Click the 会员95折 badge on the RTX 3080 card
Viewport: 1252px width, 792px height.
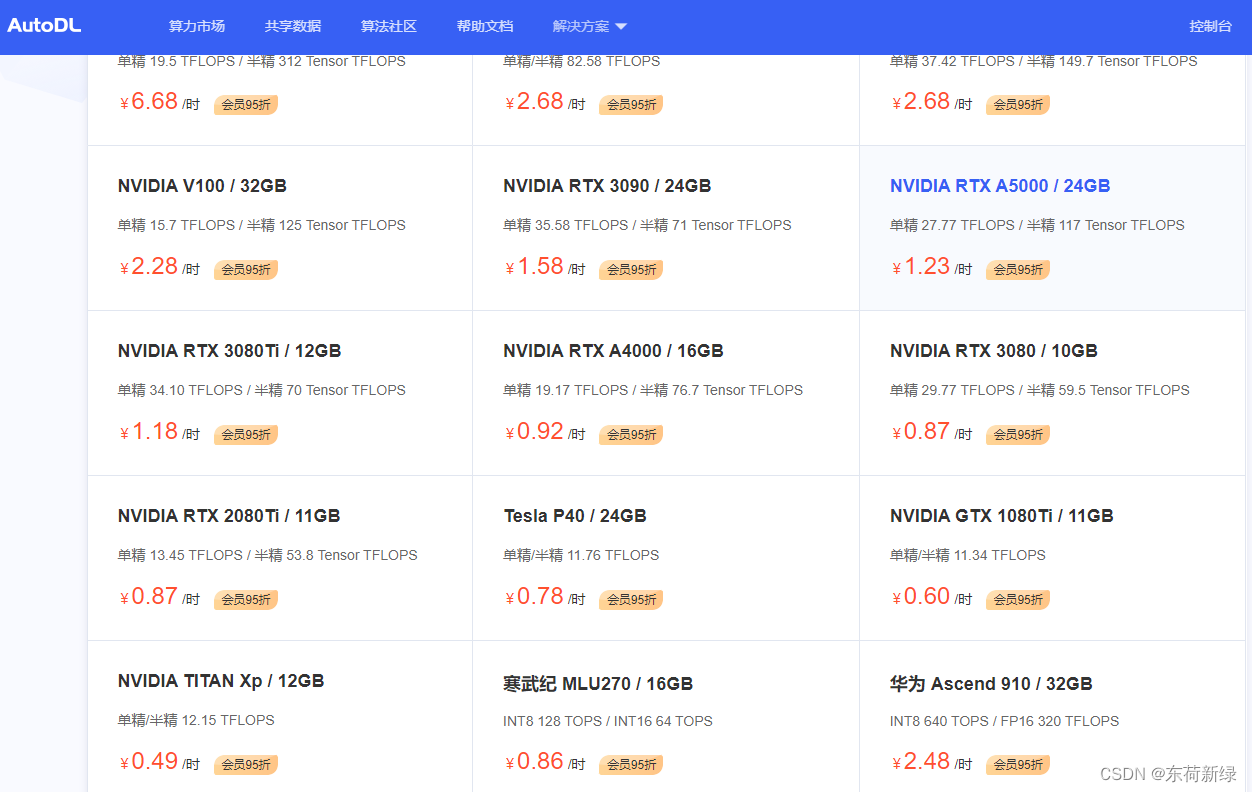(x=1018, y=434)
